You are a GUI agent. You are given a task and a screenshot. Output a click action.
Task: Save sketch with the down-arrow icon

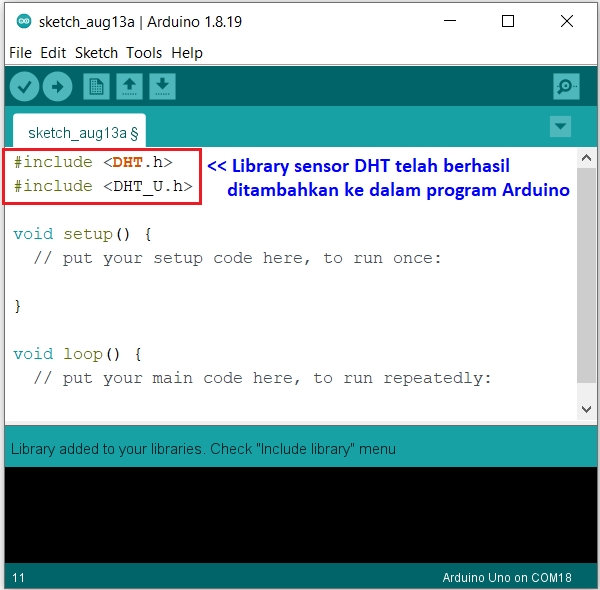point(162,87)
